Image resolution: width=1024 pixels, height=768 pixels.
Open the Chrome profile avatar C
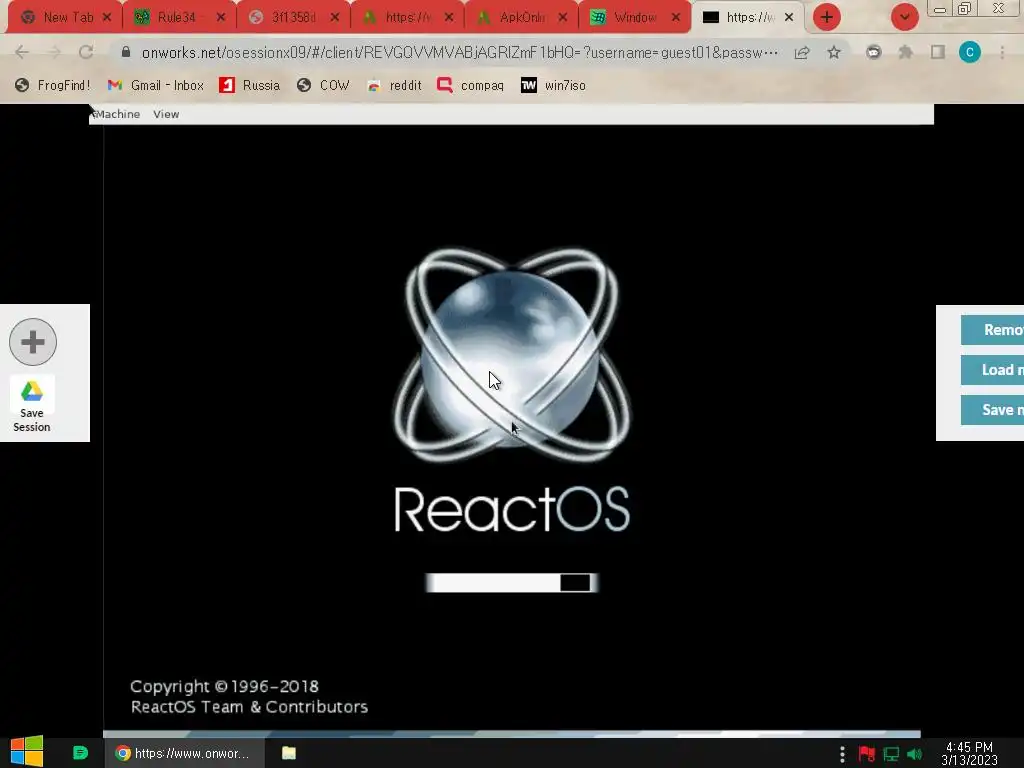(x=970, y=52)
